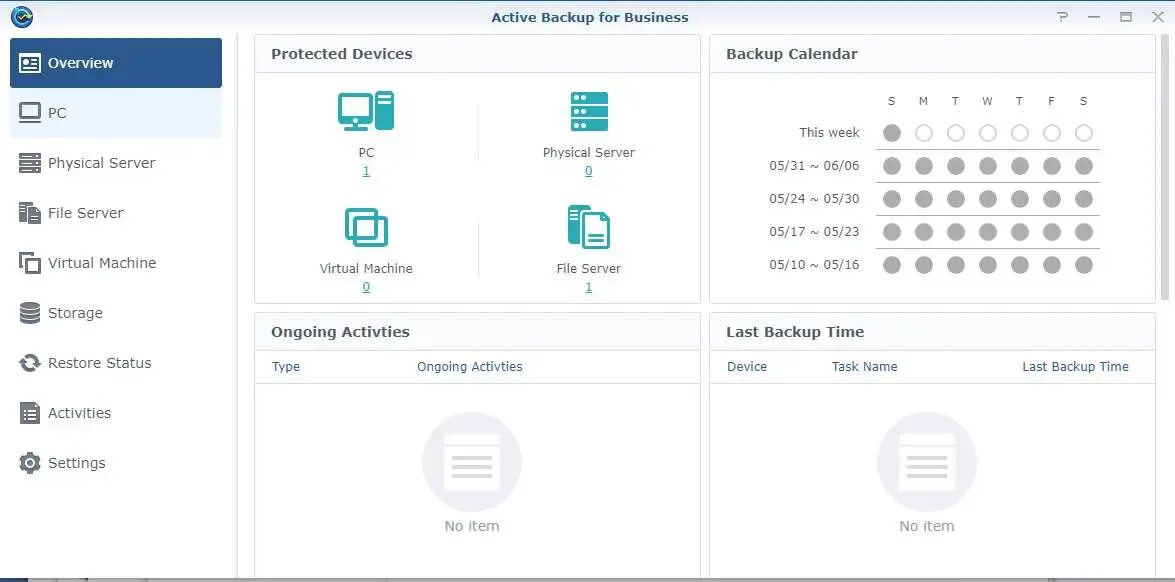Click last dot in 05/10 ~ 05/16 row
This screenshot has width=1175, height=582.
coord(1084,265)
